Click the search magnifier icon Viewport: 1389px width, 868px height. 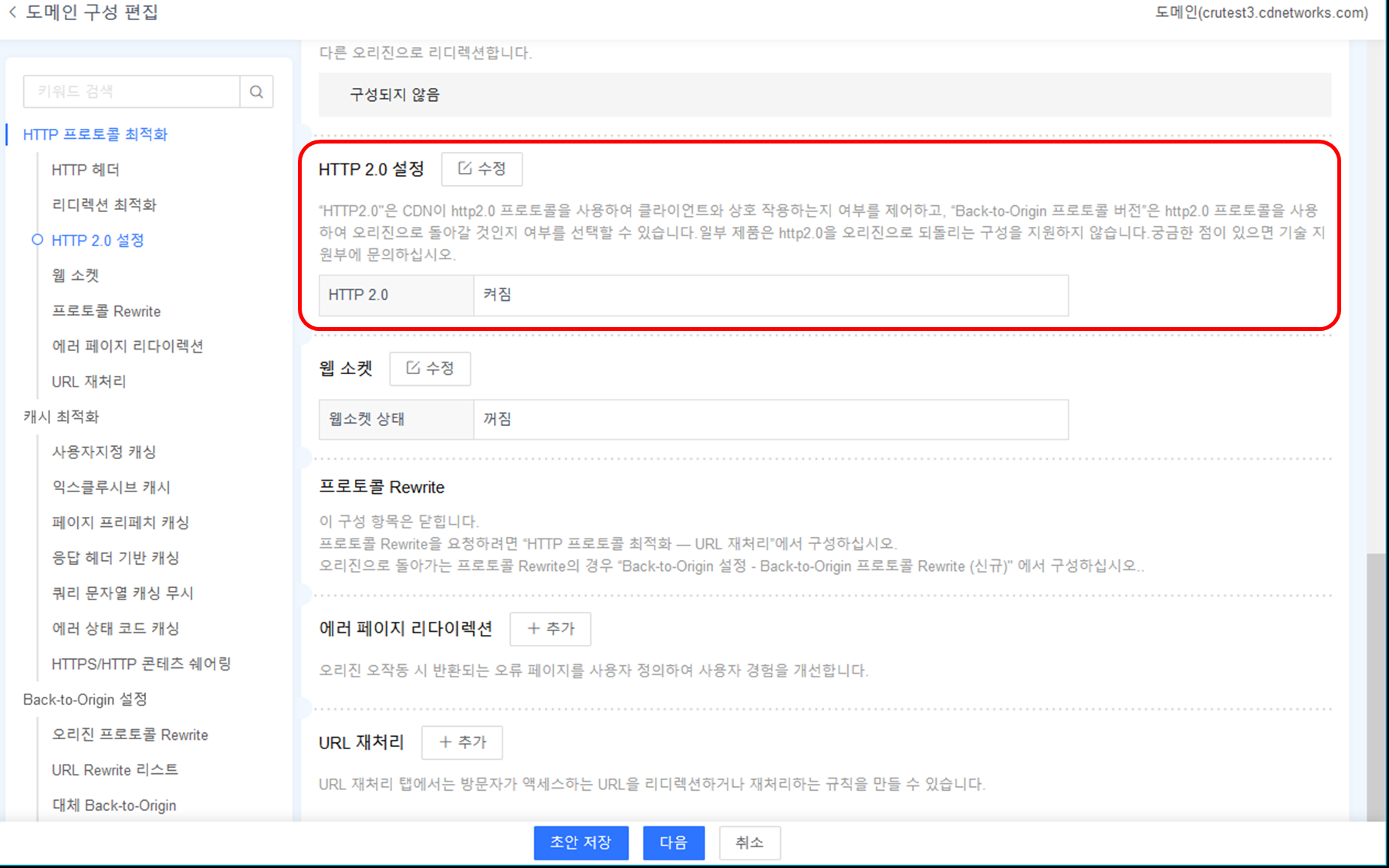(257, 91)
